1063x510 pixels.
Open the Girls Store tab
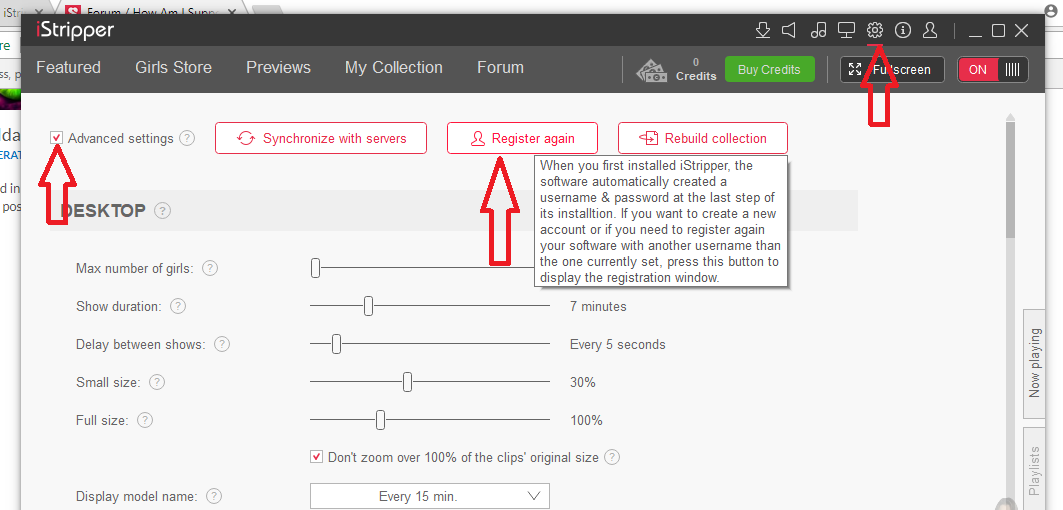tap(174, 68)
